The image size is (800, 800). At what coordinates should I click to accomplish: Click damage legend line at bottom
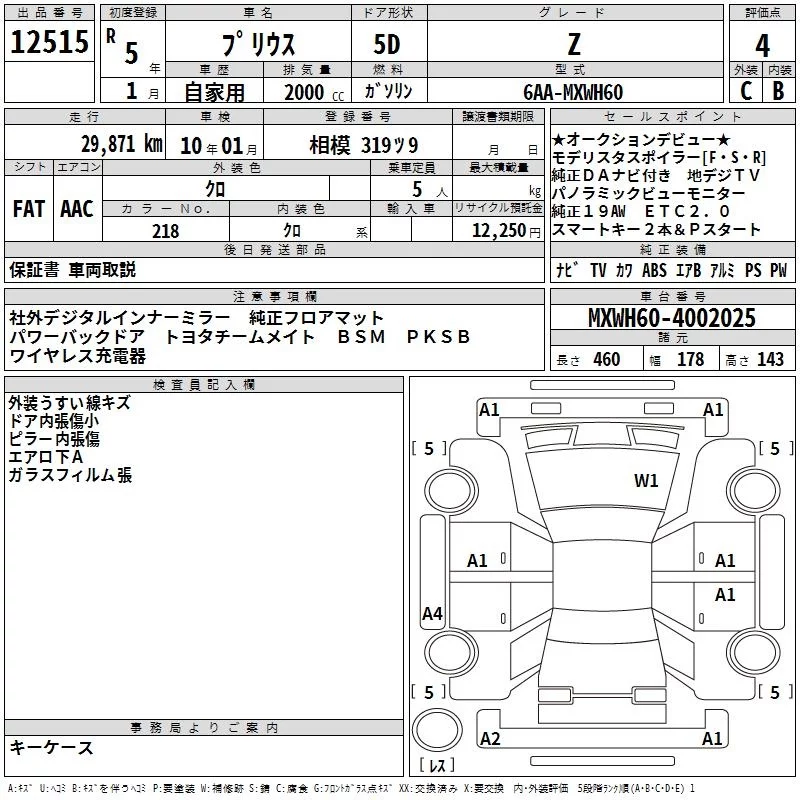[351, 789]
